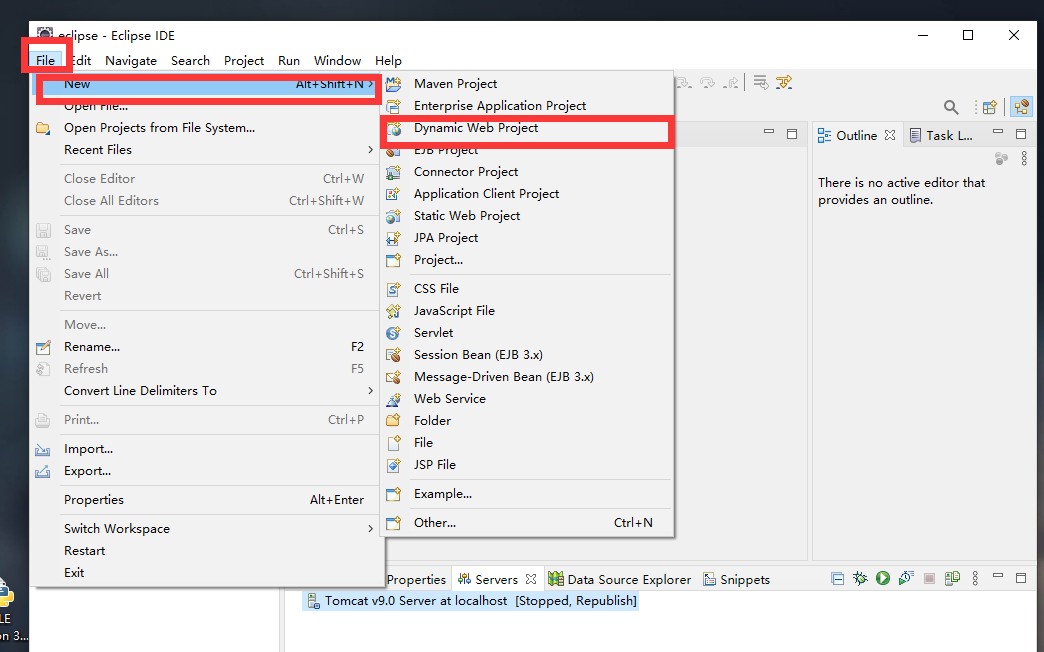
Task: Click the toolbar search magnifier icon
Action: [951, 107]
